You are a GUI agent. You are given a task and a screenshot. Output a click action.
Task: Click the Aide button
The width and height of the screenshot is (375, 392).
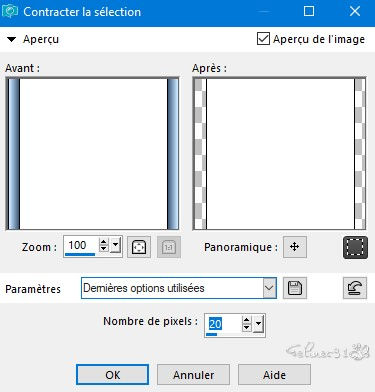(274, 375)
